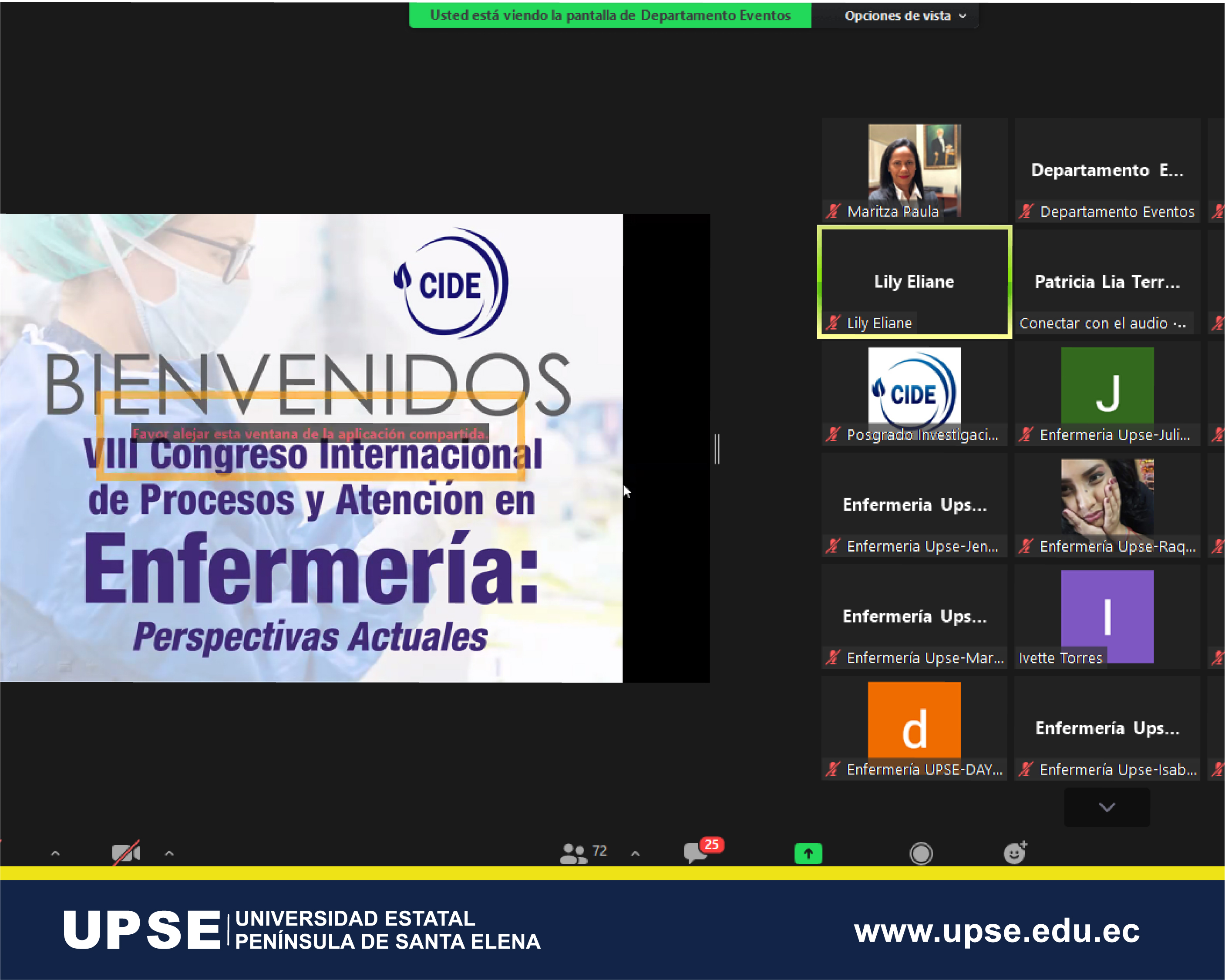
Task: Click muted mic icon beside Enfermería Upse-Isab...
Action: click(x=1026, y=769)
